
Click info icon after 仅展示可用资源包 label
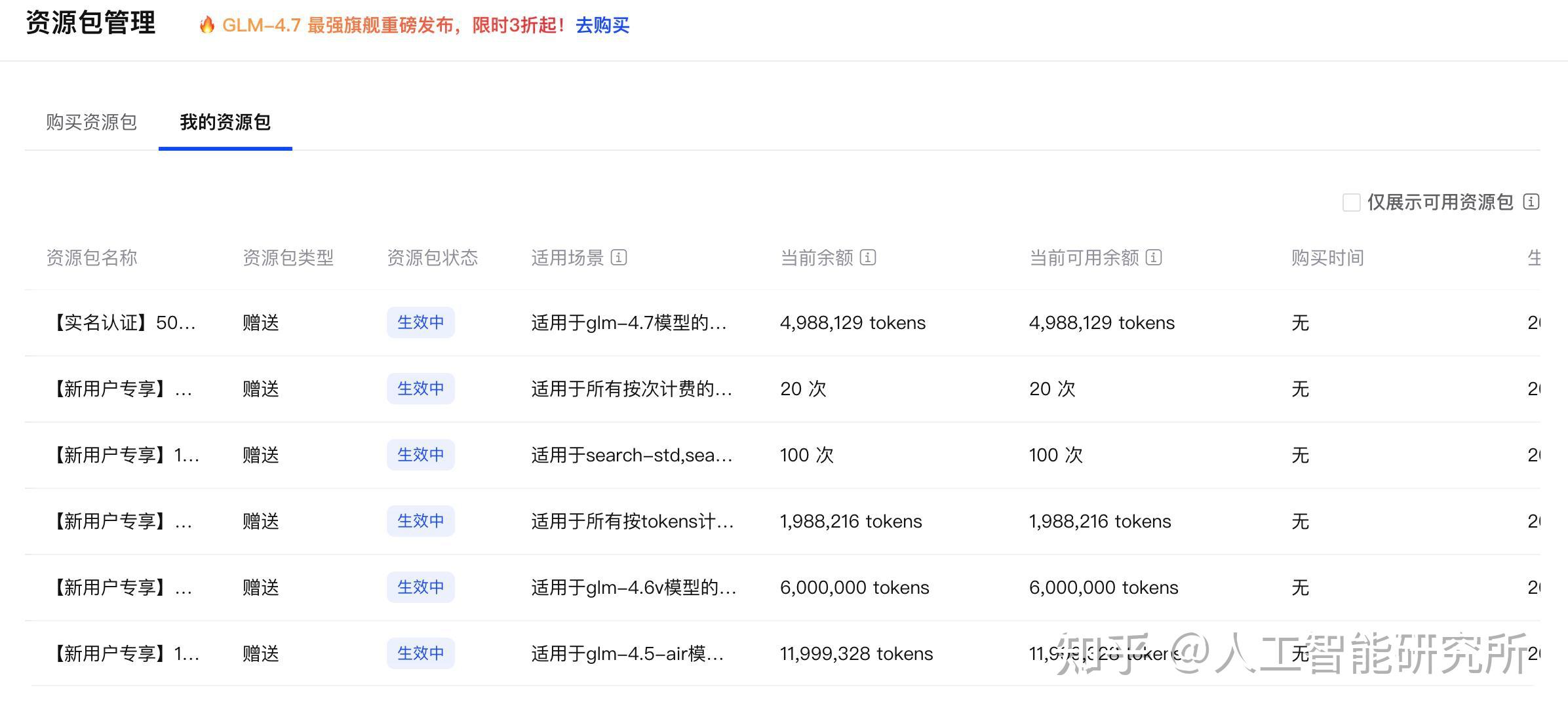pos(1531,202)
